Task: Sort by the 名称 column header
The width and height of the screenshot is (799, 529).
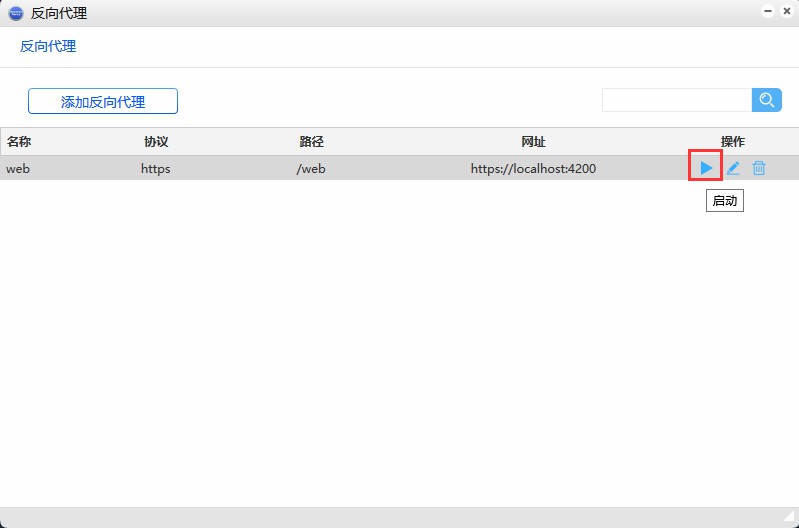Action: 19,142
